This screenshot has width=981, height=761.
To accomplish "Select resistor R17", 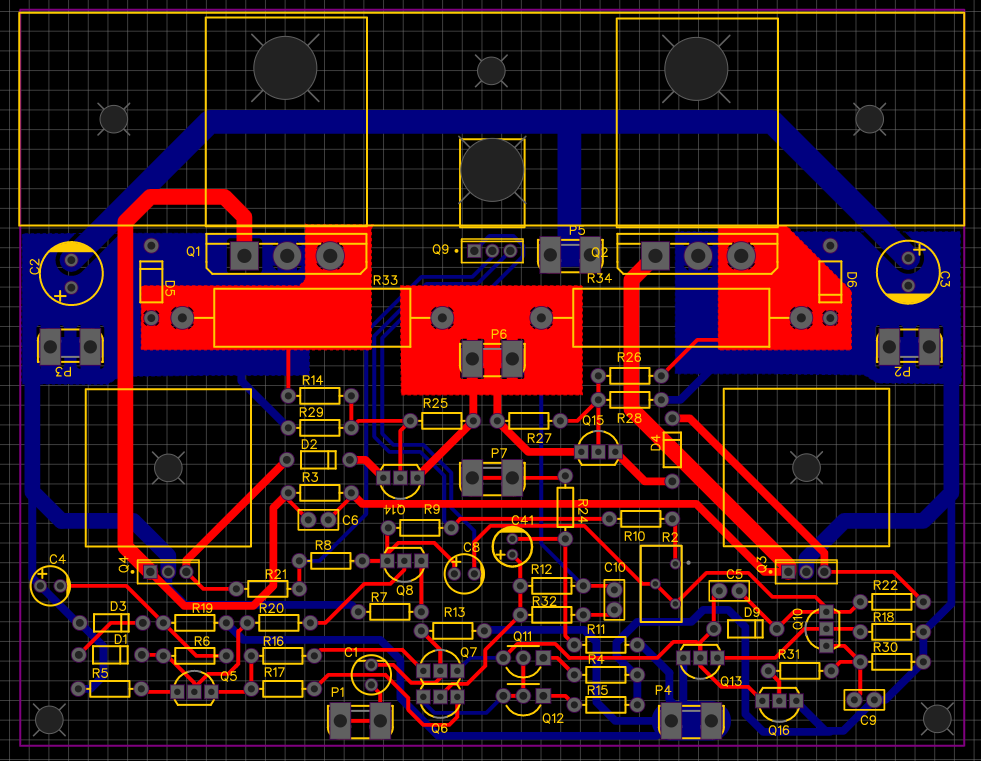I will 283,688.
